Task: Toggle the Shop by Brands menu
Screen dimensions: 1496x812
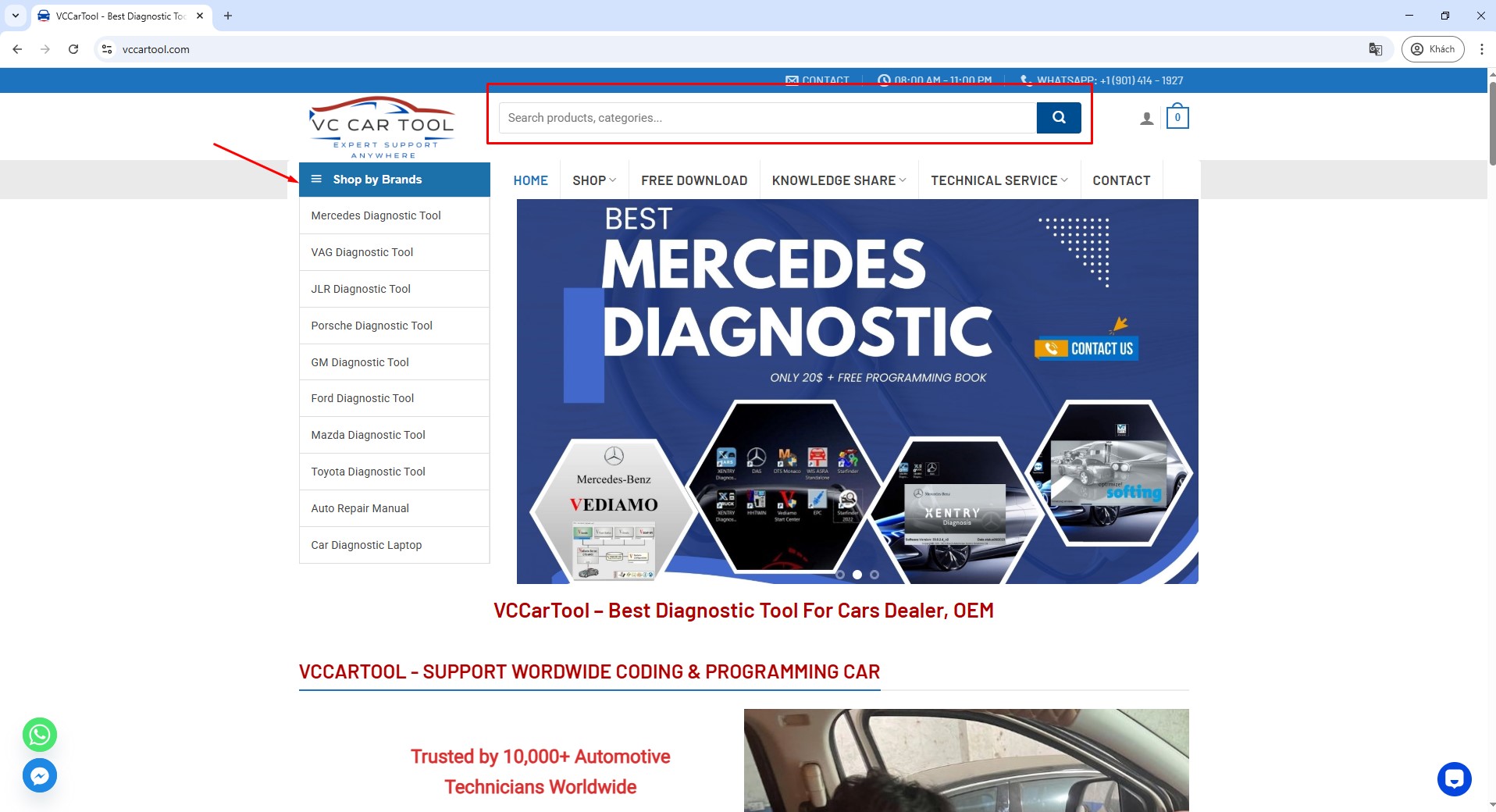Action: click(394, 180)
